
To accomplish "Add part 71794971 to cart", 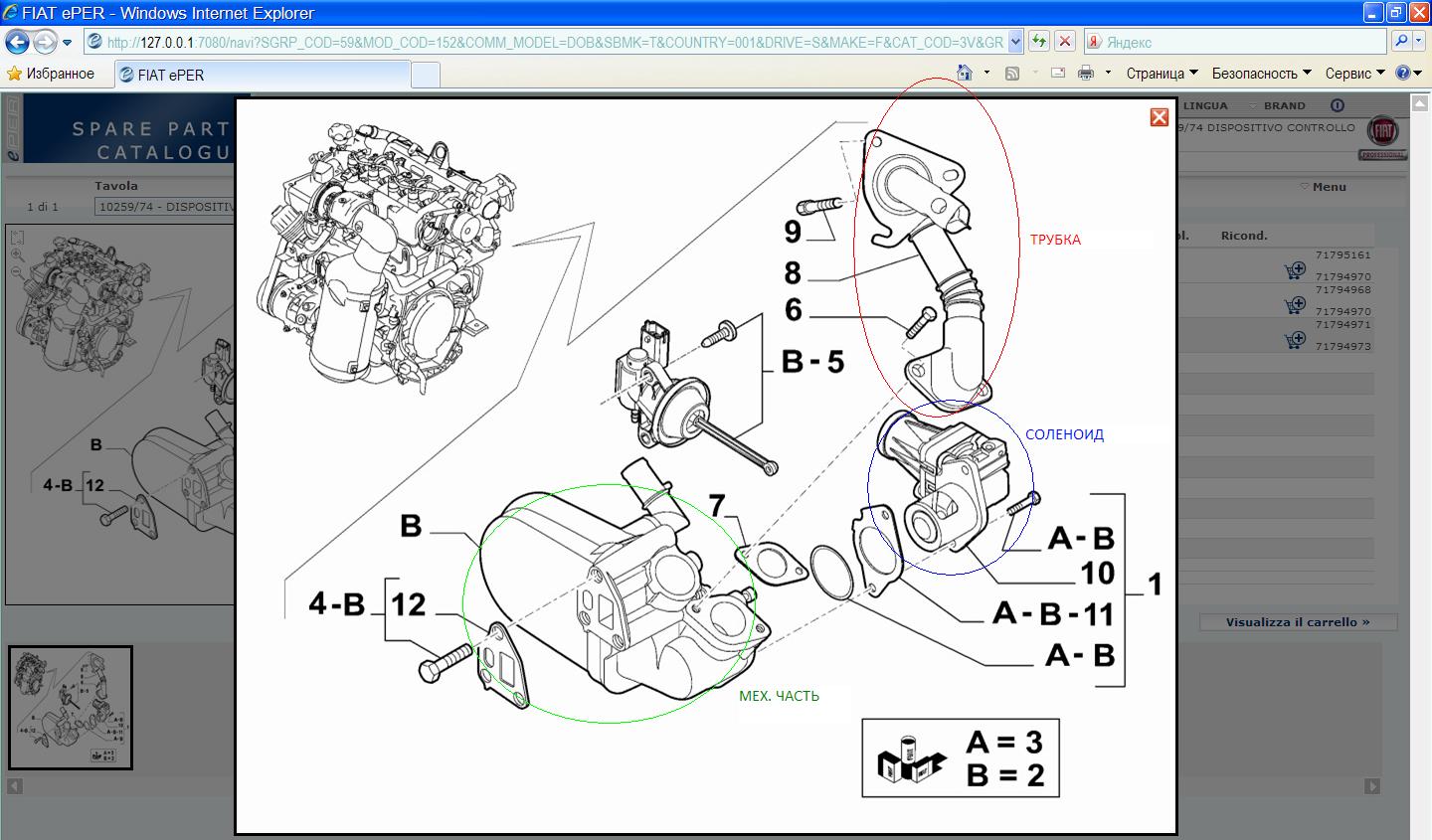I will [x=1294, y=340].
